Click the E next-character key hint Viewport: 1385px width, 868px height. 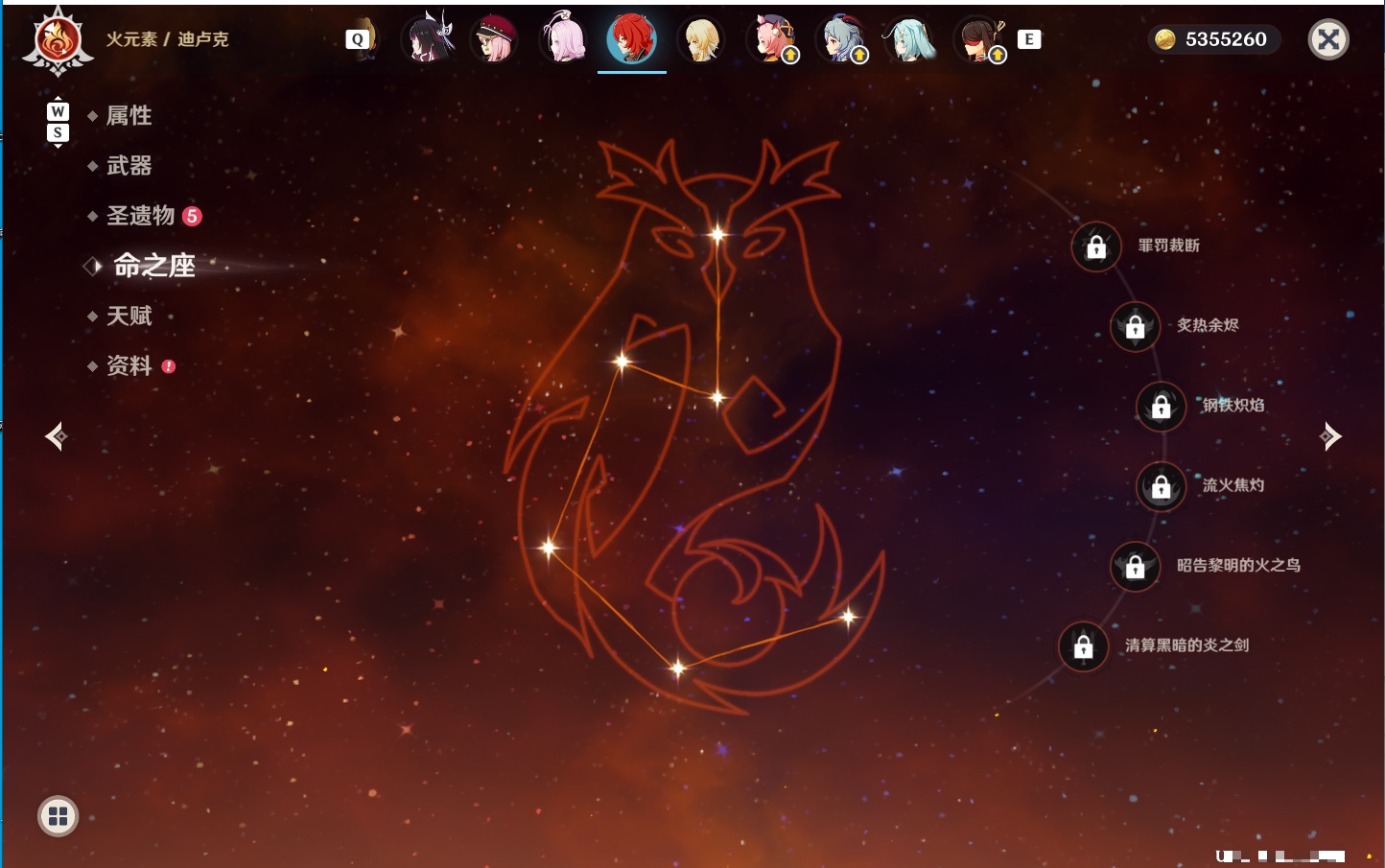click(1029, 39)
